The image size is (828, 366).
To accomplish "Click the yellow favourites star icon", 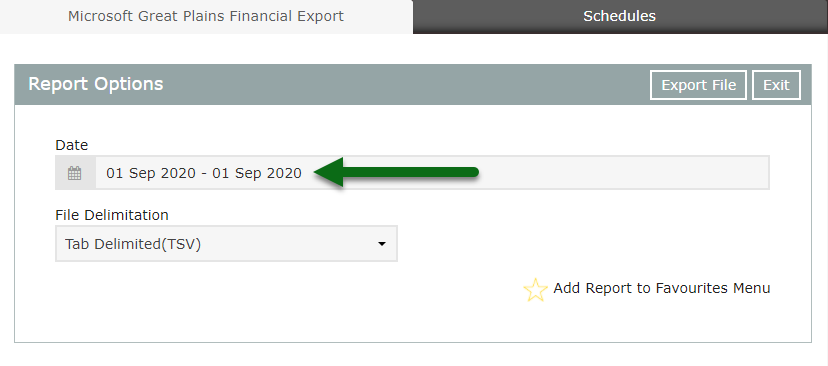I will coord(535,290).
